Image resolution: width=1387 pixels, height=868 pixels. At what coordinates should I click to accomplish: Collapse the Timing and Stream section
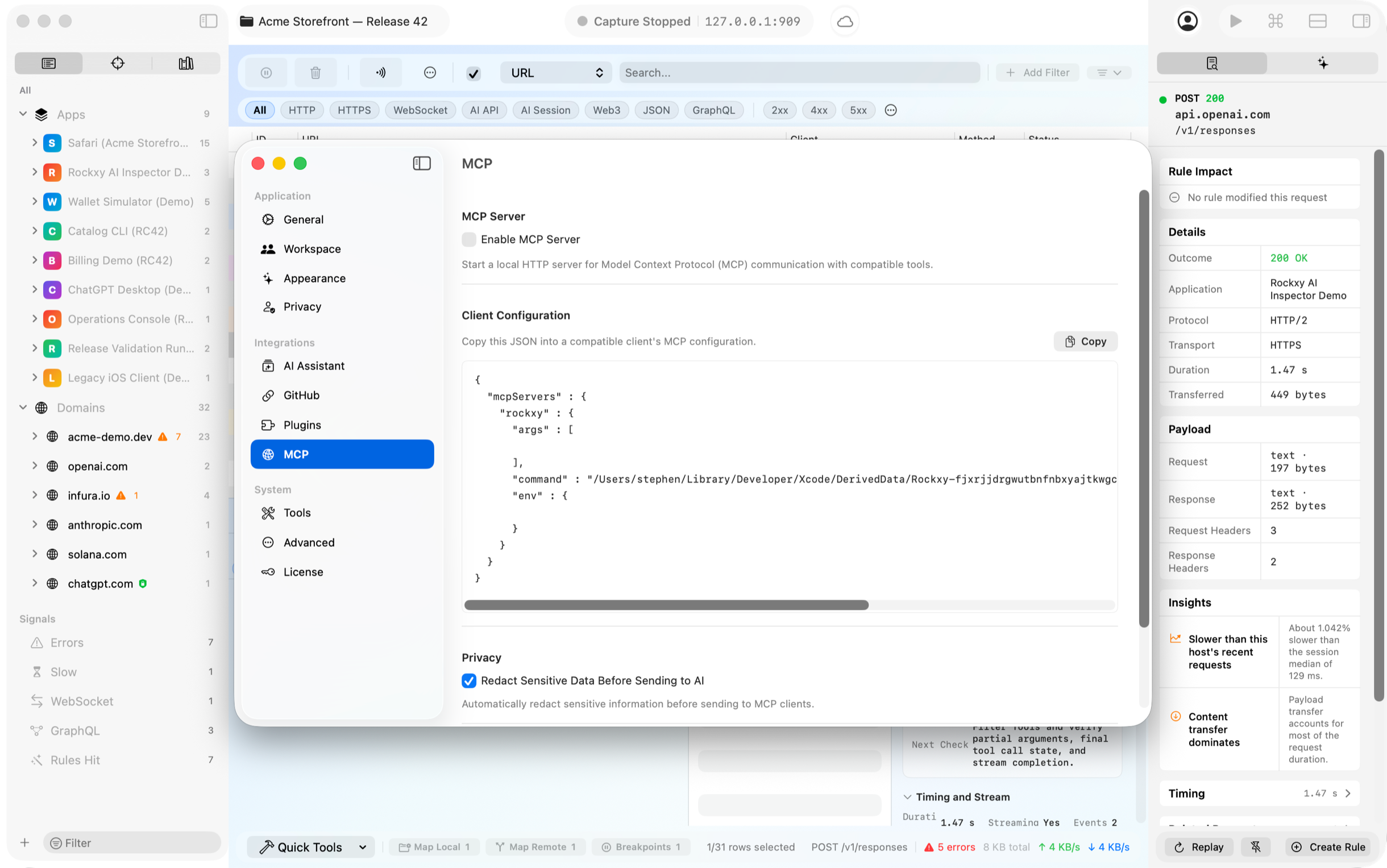[907, 797]
